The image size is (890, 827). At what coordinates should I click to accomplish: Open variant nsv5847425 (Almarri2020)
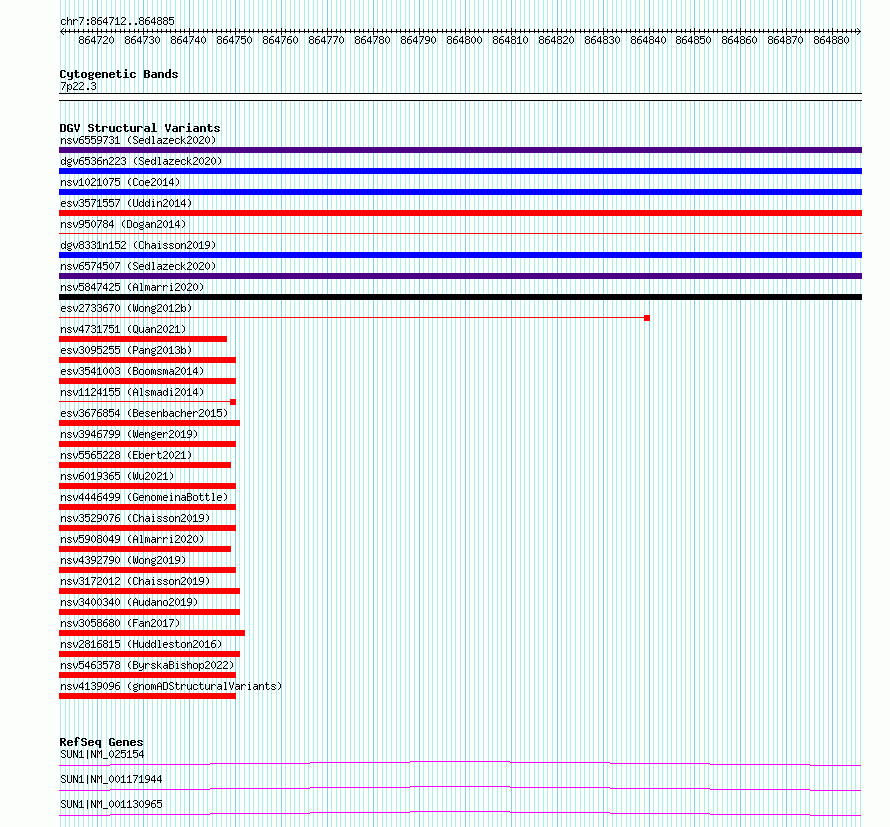click(x=132, y=287)
